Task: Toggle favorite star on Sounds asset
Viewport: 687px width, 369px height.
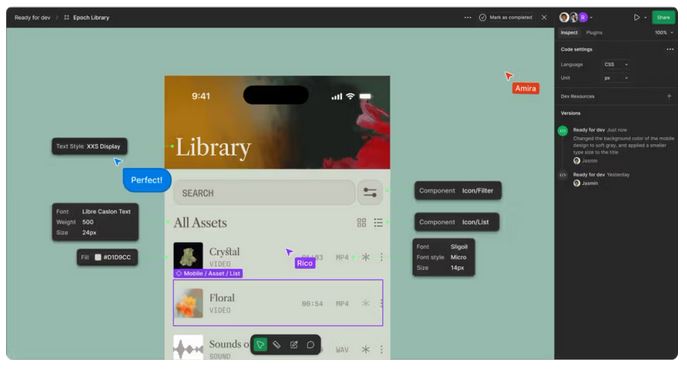Action: tap(365, 349)
